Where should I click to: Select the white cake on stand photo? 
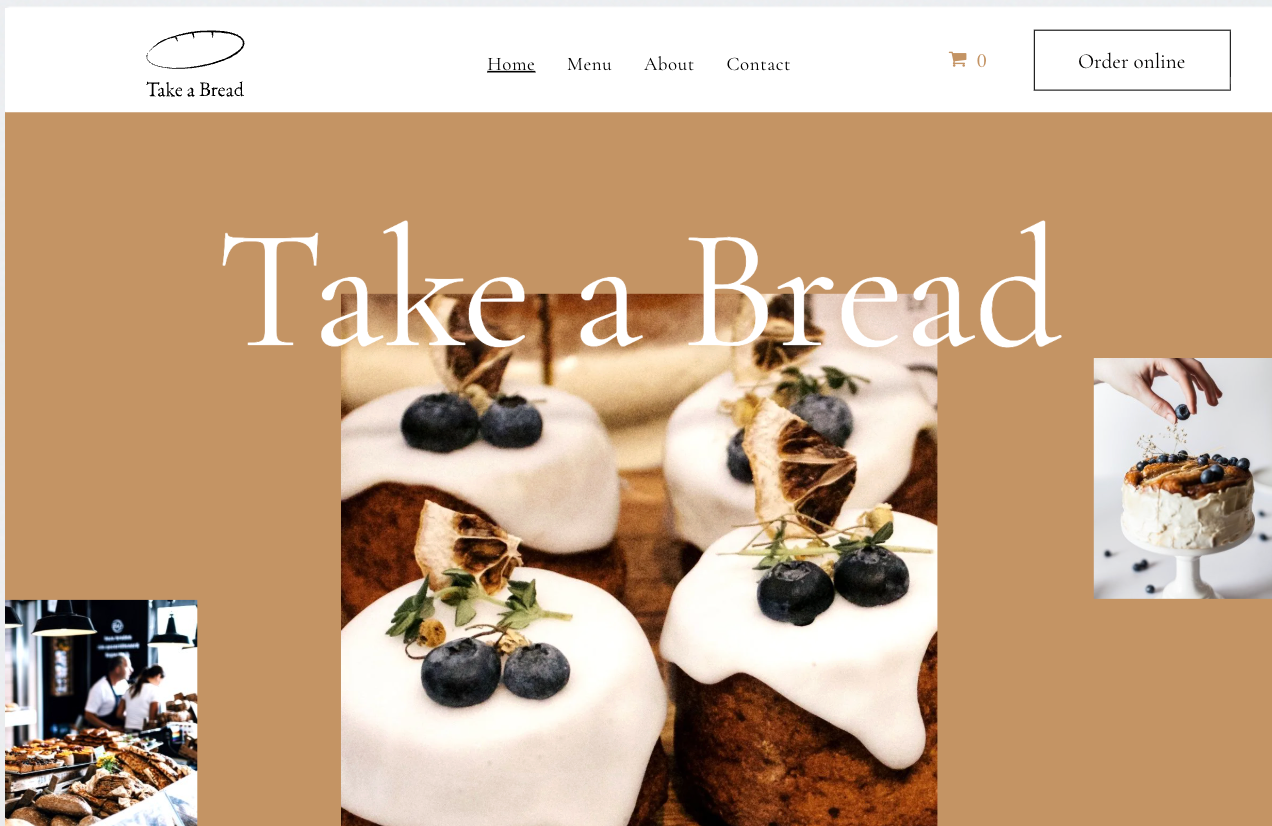(1183, 478)
